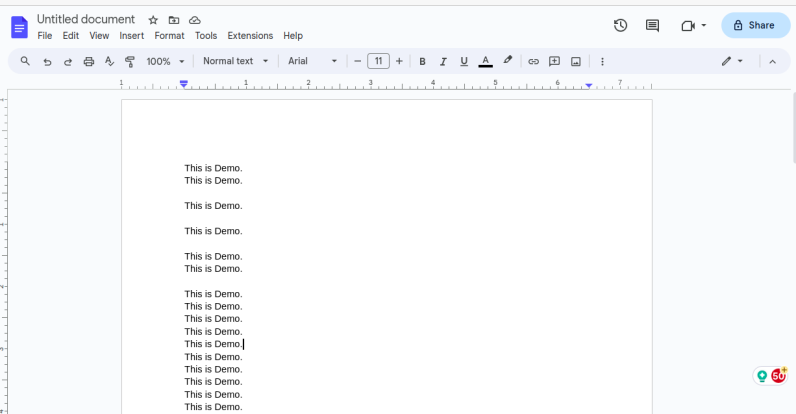796x414 pixels.
Task: Click the font size field showing 11
Action: tap(378, 61)
